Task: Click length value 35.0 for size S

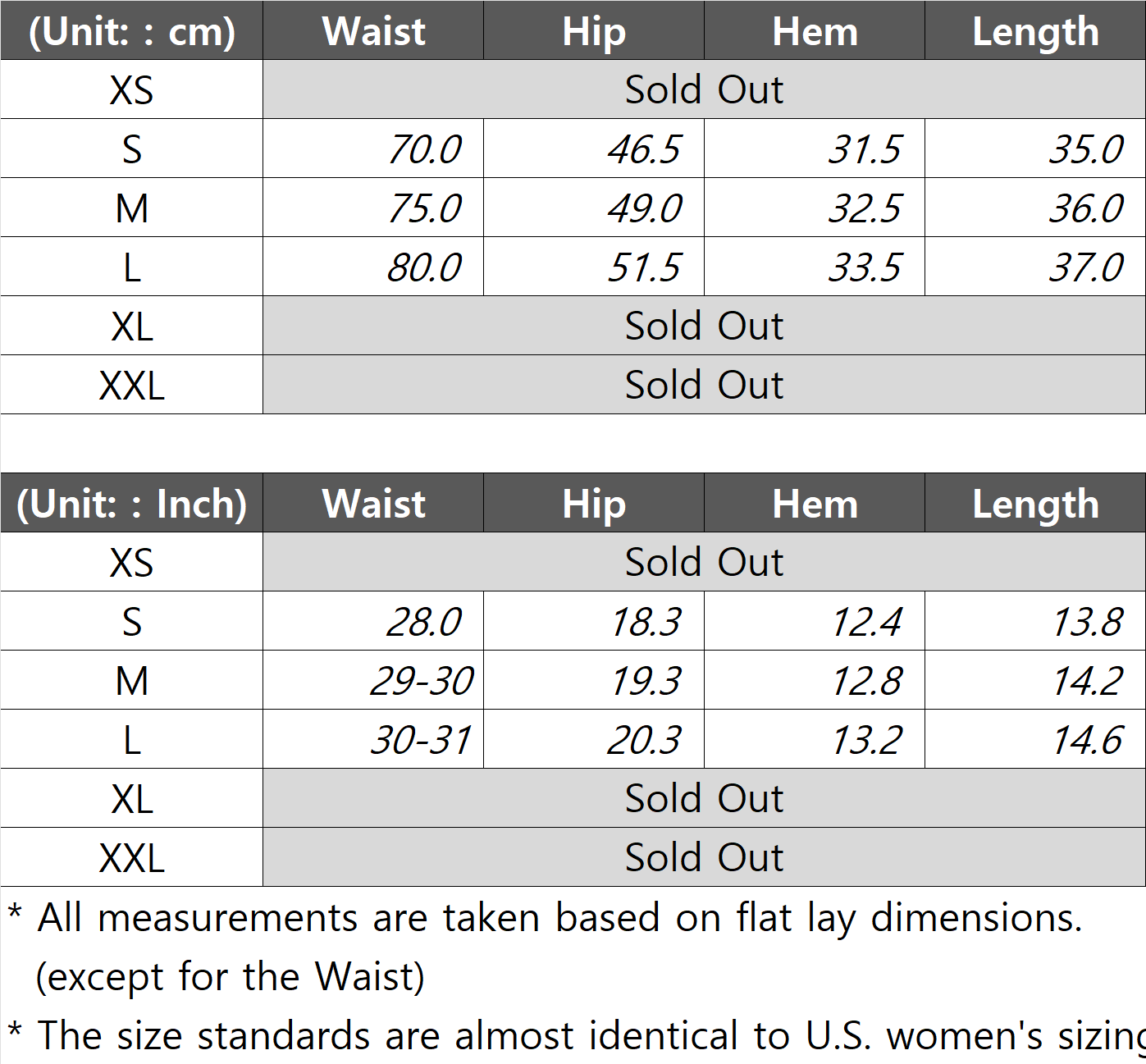Action: (x=1085, y=149)
